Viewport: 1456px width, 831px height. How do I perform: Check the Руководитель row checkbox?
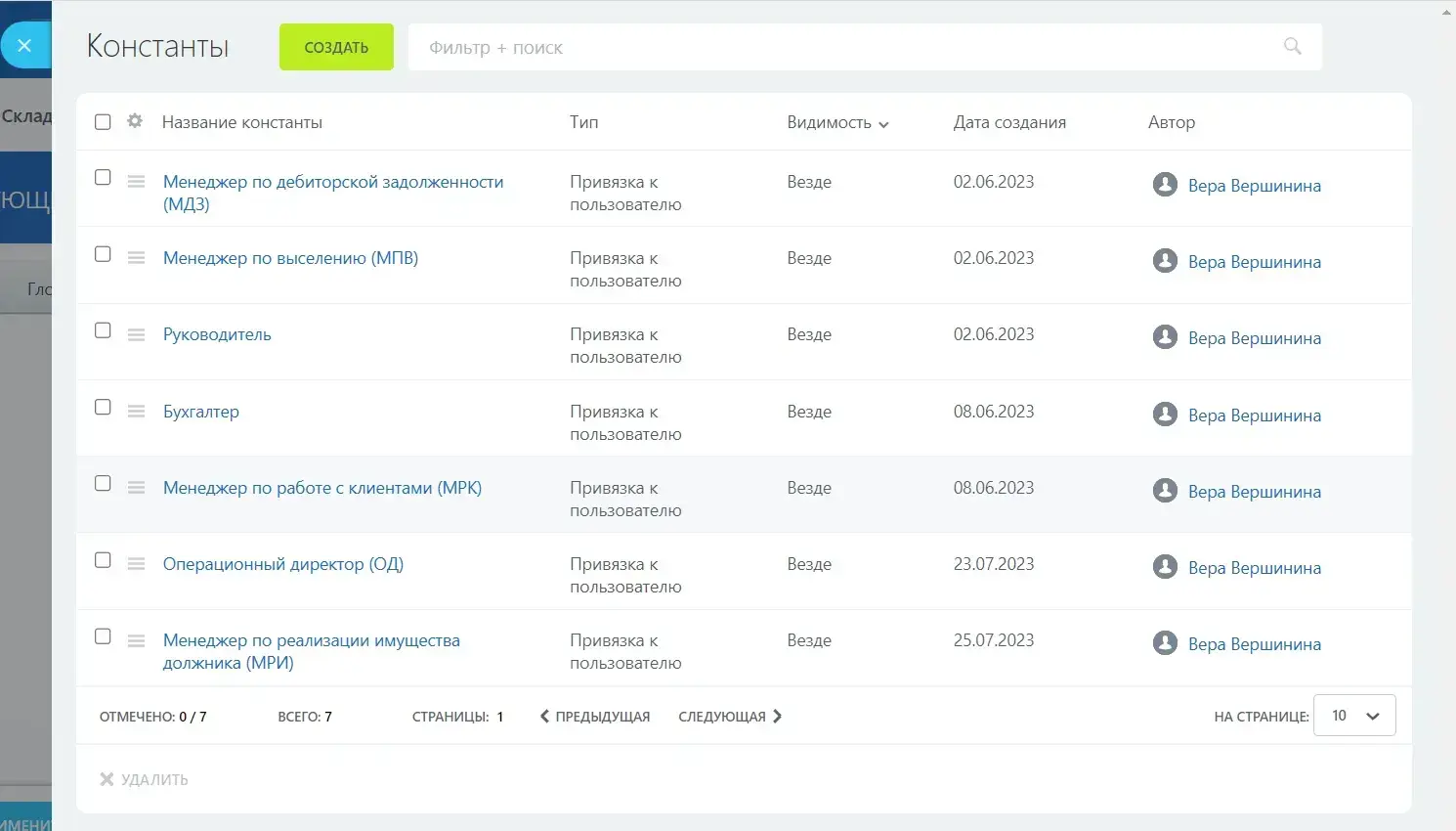103,330
